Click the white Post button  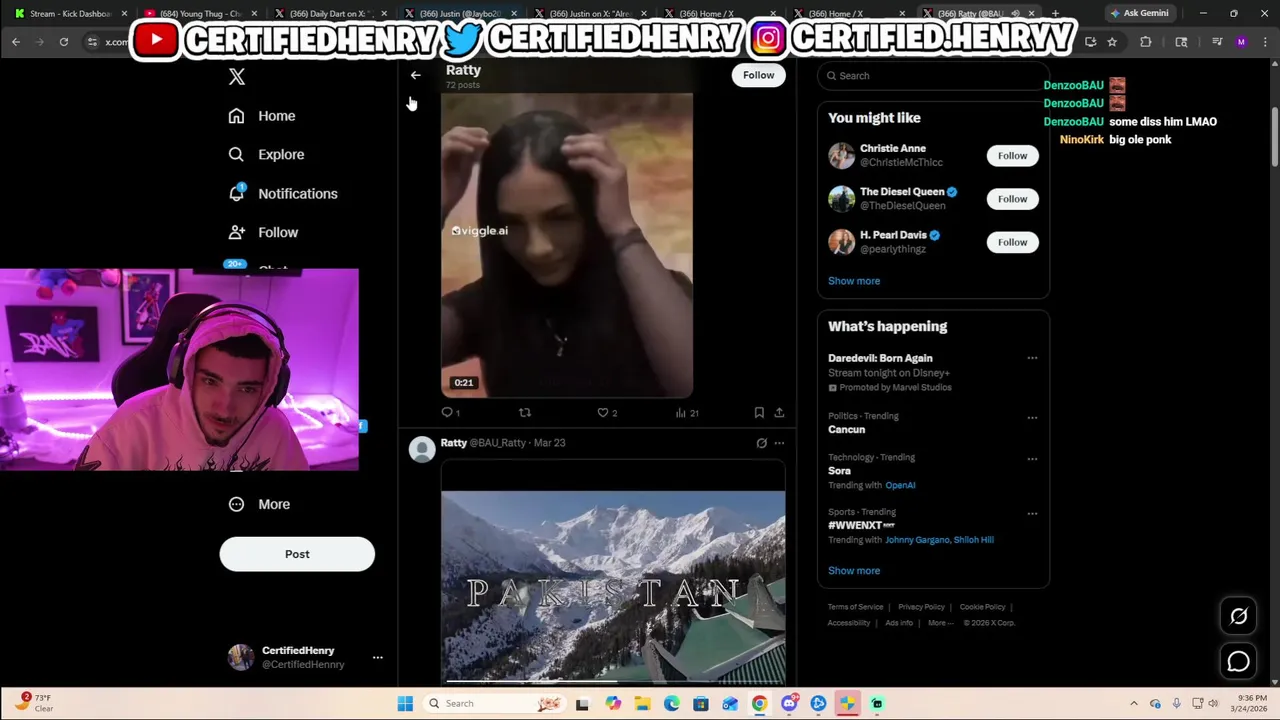click(297, 554)
